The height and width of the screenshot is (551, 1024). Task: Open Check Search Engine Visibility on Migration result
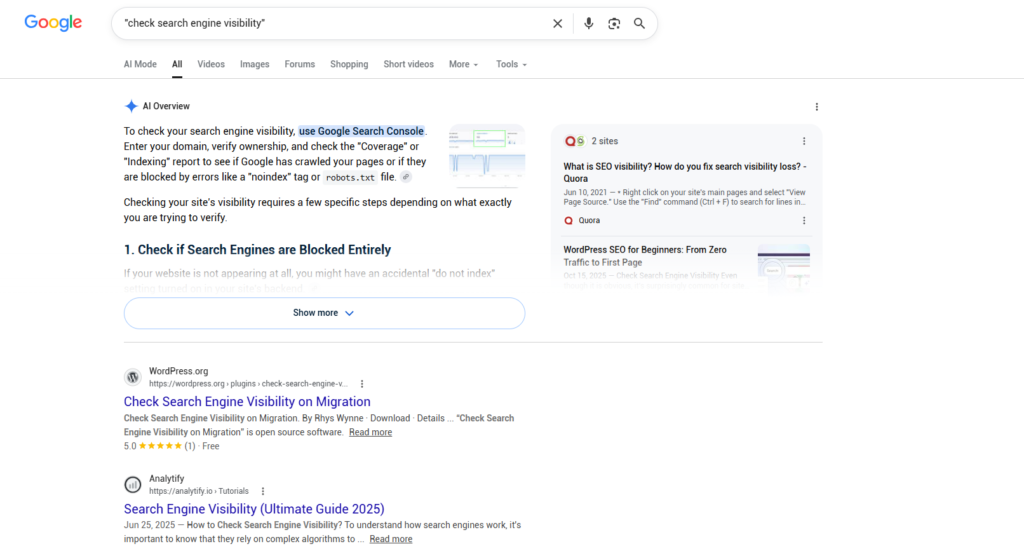[x=247, y=401]
